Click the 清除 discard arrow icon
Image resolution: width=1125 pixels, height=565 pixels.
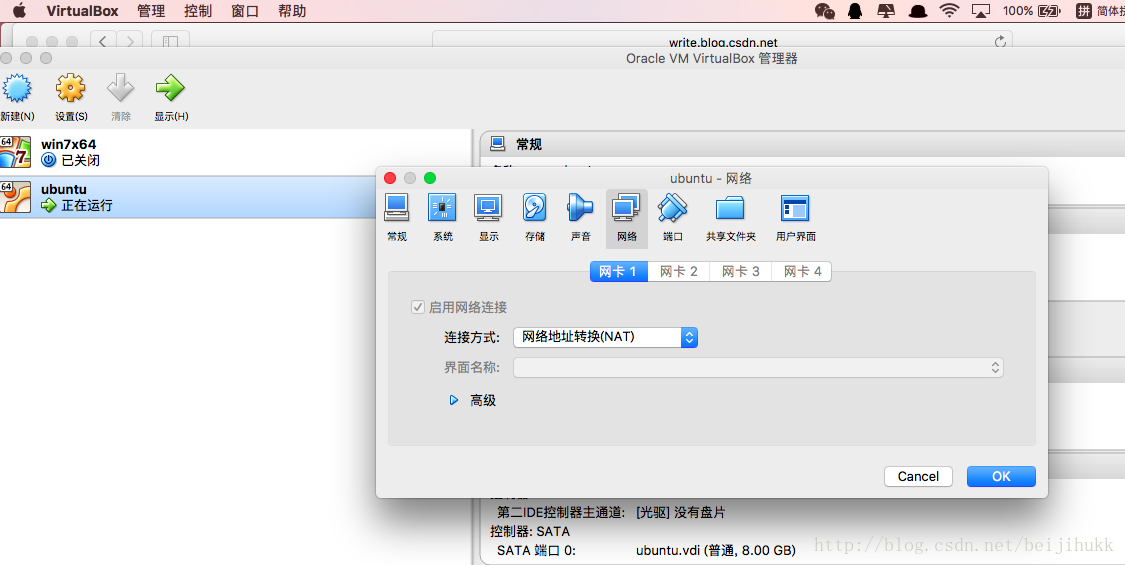[121, 89]
